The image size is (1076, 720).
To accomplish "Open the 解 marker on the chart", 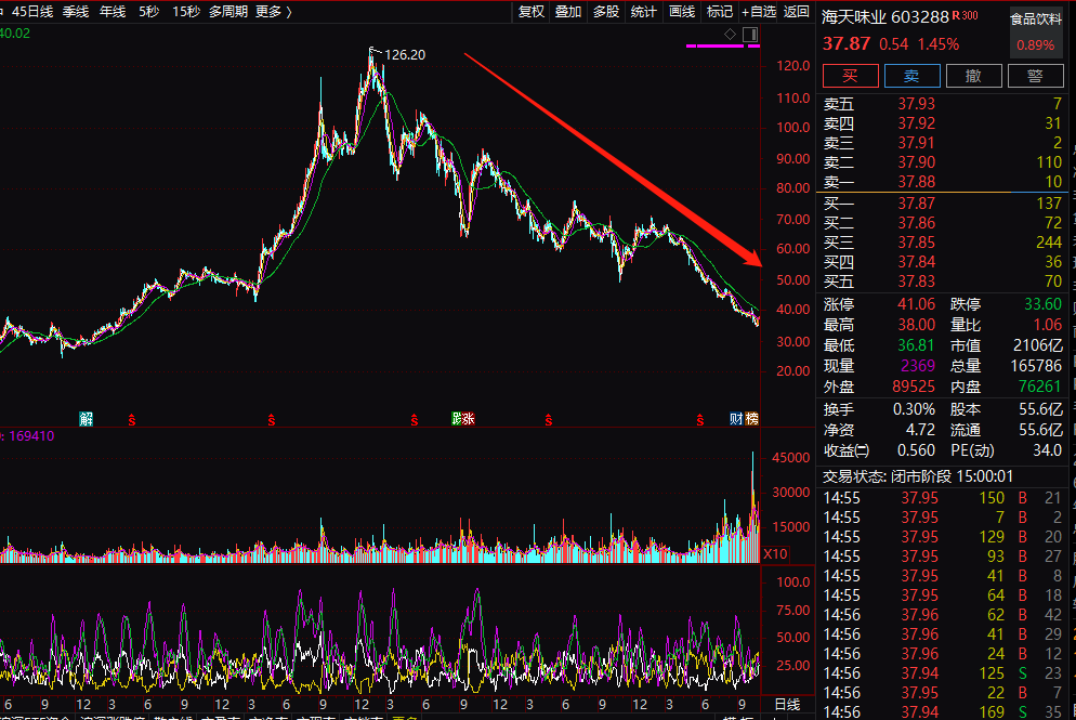I will pos(86,419).
